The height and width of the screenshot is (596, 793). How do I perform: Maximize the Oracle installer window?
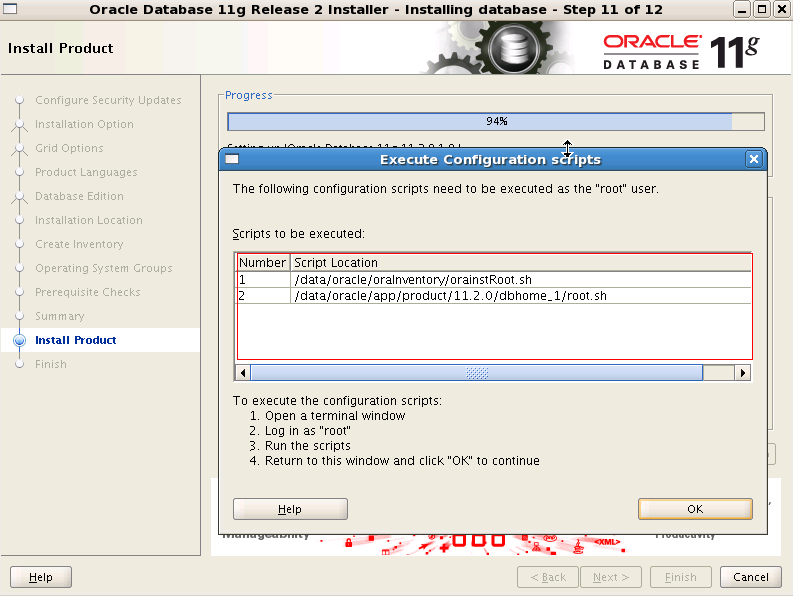761,9
